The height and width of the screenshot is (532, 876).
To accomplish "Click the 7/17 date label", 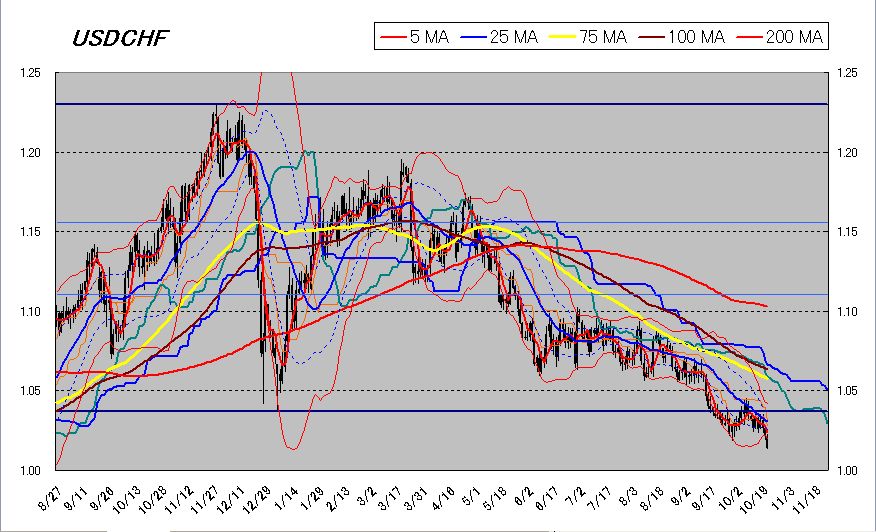I will [x=598, y=498].
